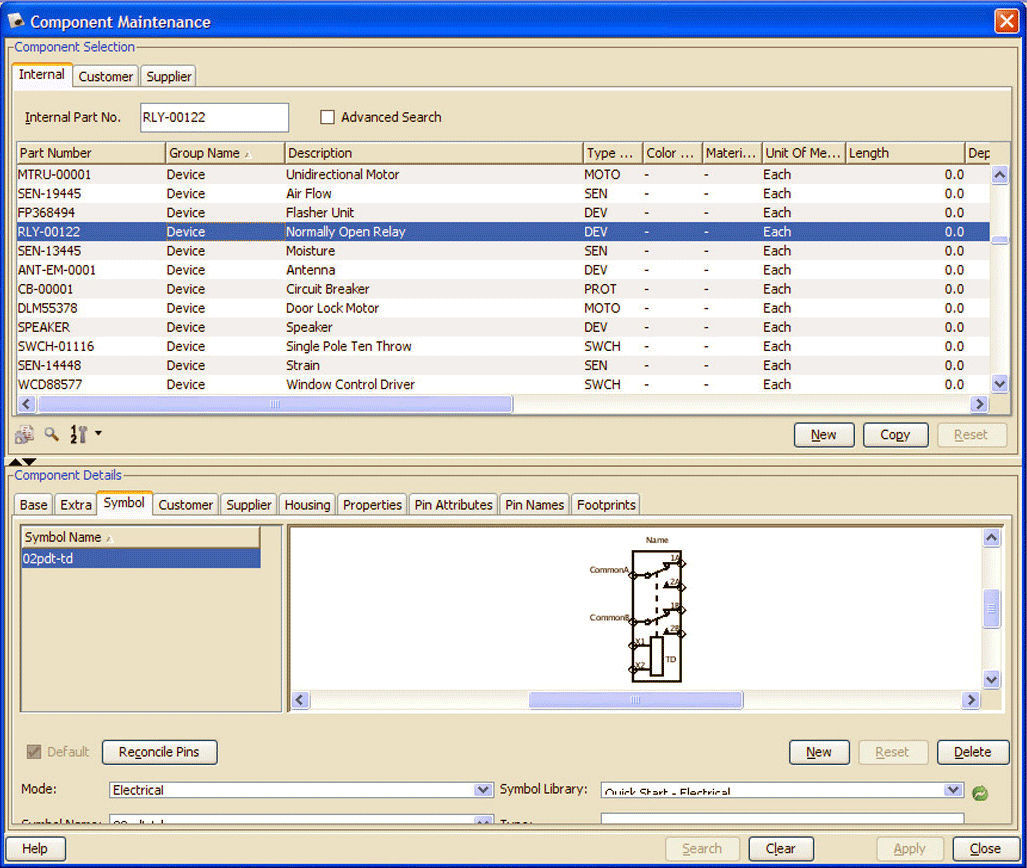Click table vertical scrollbar up arrow
1027x868 pixels.
point(999,174)
